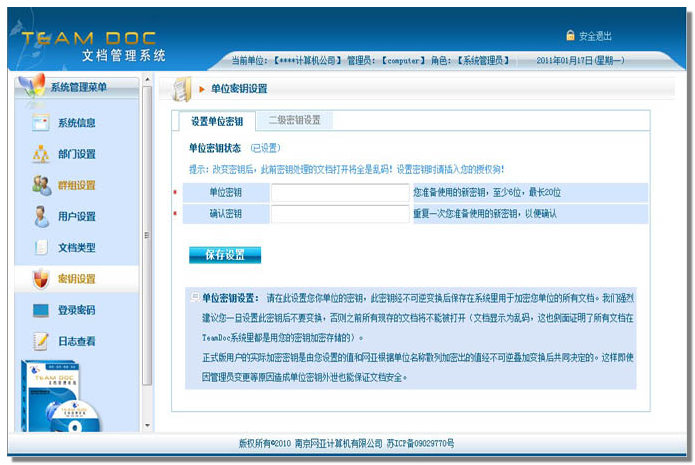This screenshot has height=465, width=695.
Task: Click the 用户设置 user icon
Action: tap(41, 216)
